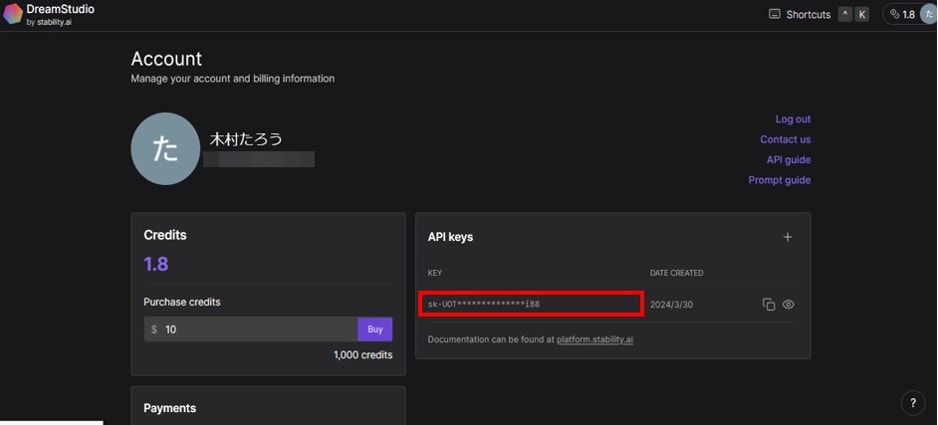Click the DreamStudio brand name text
This screenshot has height=425, width=938.
tap(60, 10)
